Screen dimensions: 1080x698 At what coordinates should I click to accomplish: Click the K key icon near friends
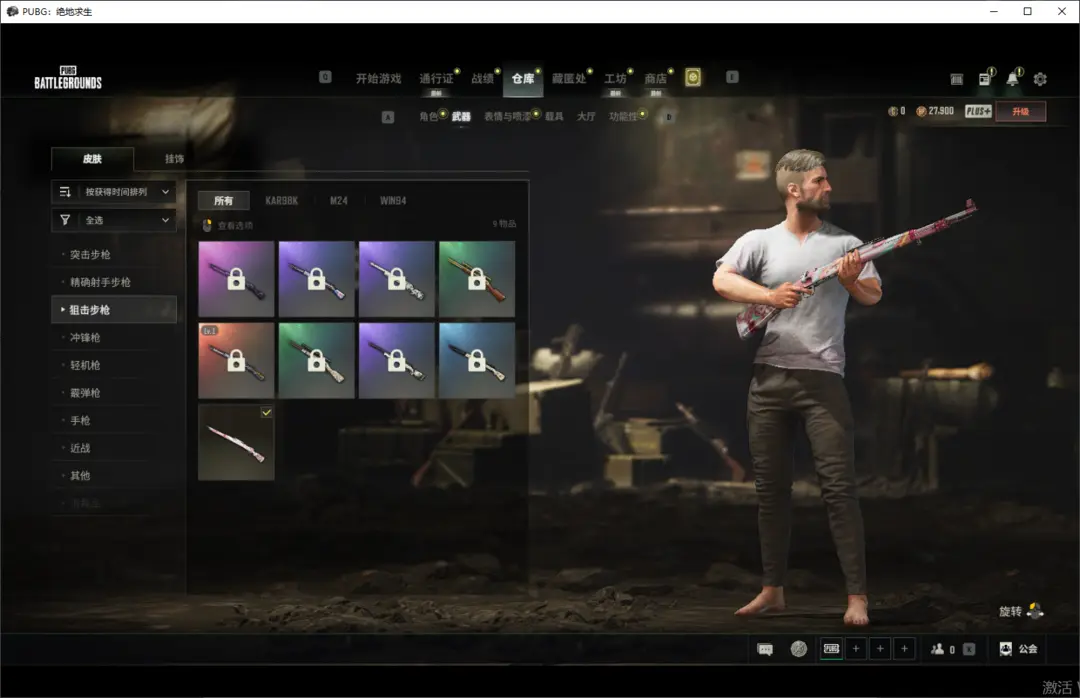pos(969,649)
